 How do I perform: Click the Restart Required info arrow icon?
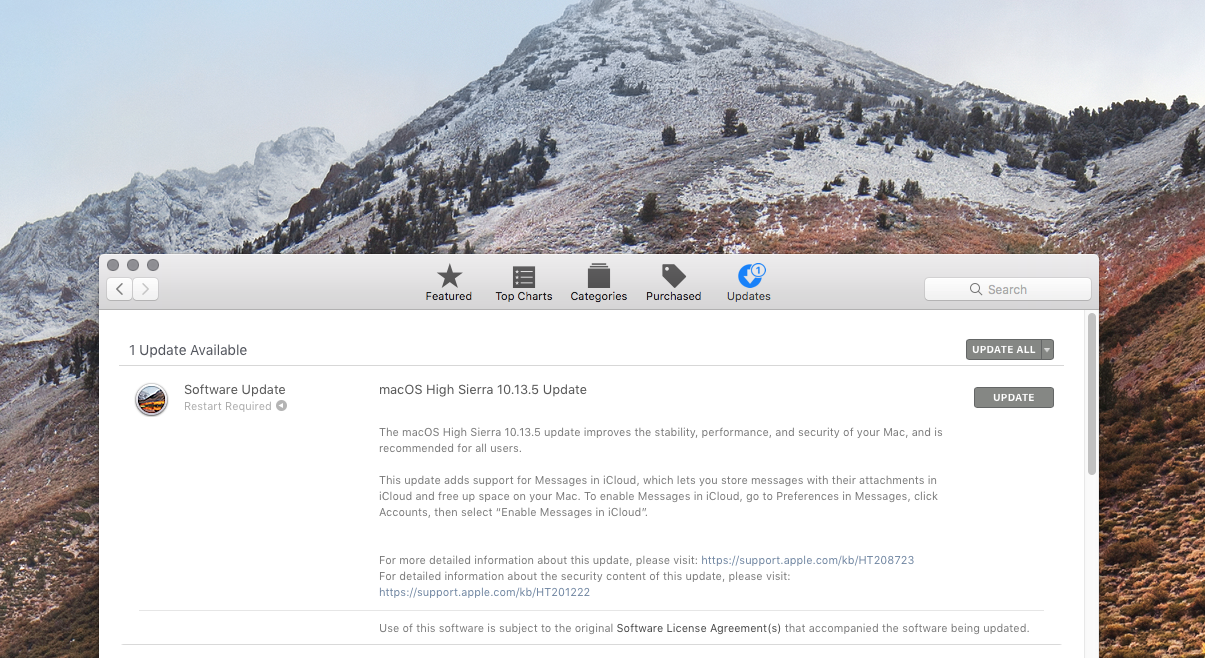click(282, 406)
